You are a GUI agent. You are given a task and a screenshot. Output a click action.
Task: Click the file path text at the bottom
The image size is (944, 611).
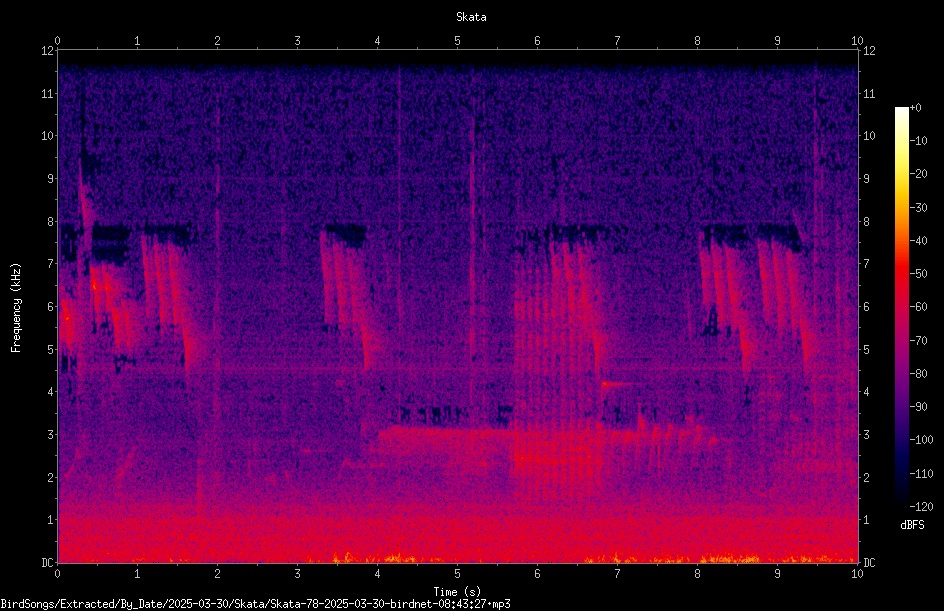pyautogui.click(x=255, y=604)
